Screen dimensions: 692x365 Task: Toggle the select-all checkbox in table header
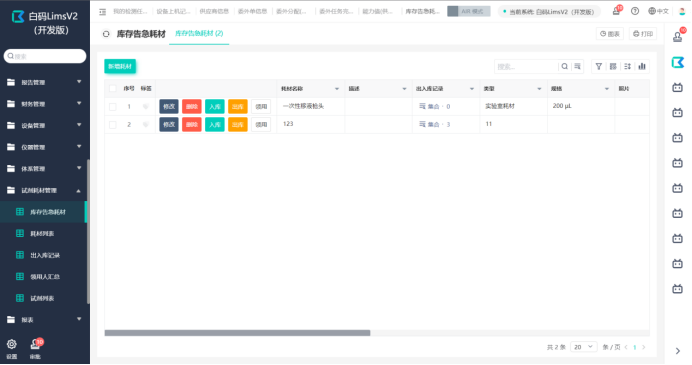point(113,88)
